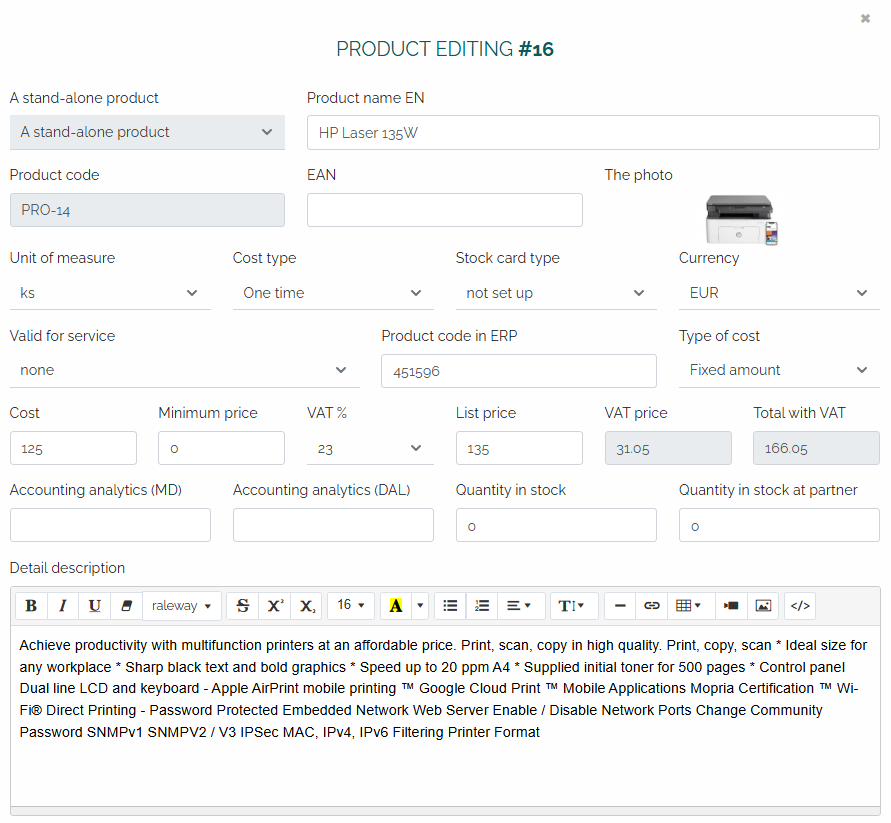Expand the Currency dropdown showing EUR
The image size is (891, 823).
click(x=778, y=293)
